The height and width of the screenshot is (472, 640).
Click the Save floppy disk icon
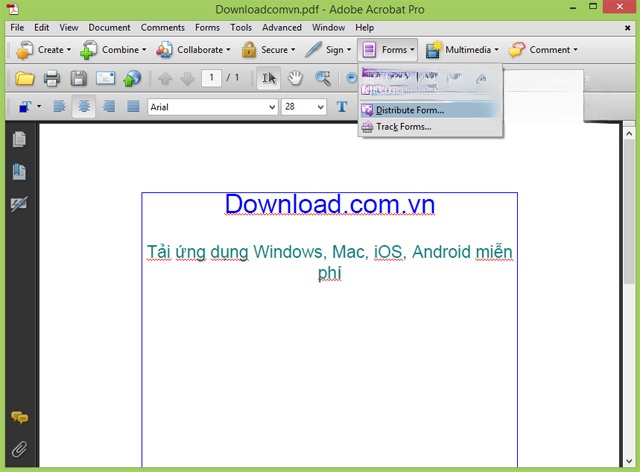pos(78,78)
